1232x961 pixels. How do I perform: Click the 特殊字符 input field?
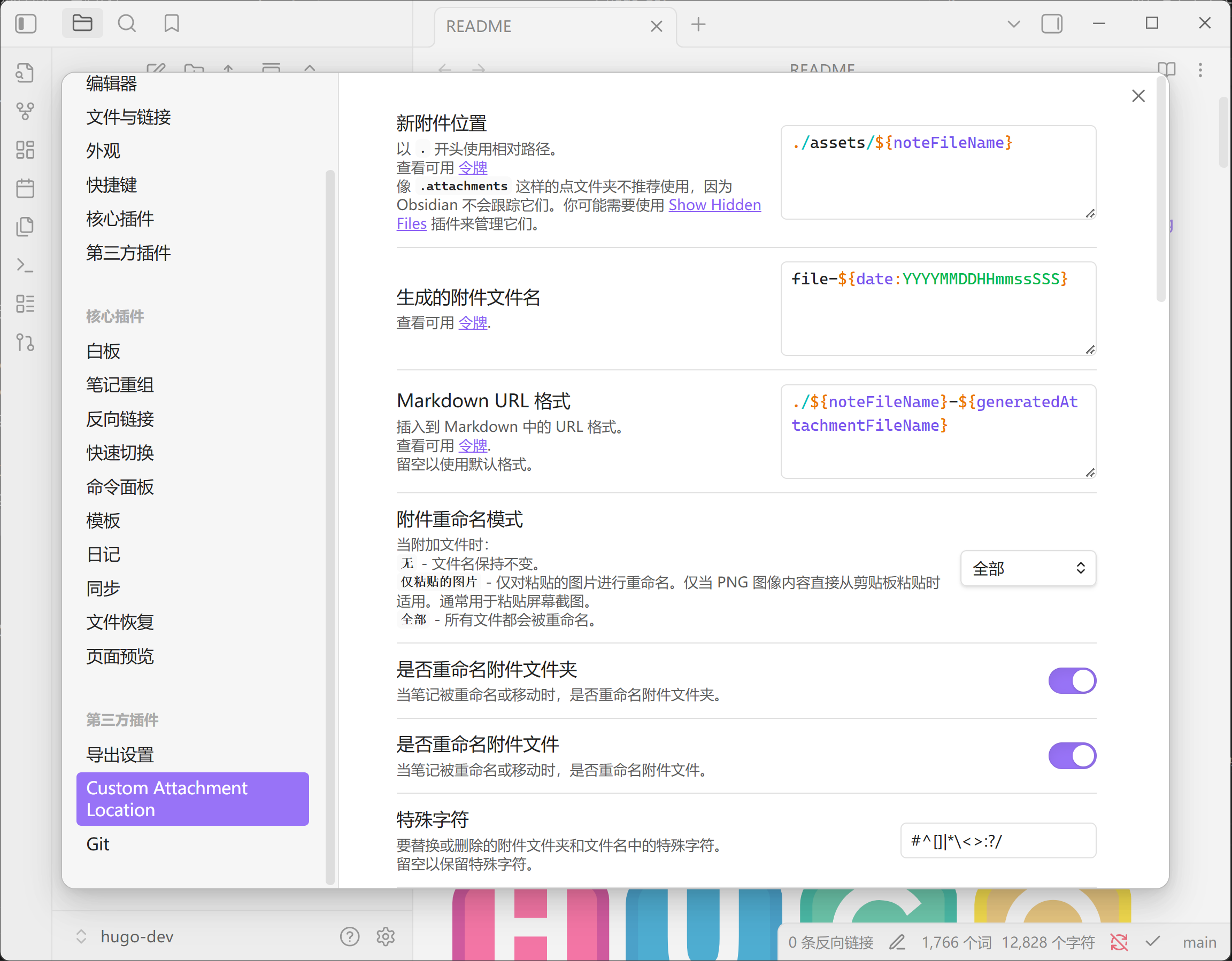coord(997,841)
